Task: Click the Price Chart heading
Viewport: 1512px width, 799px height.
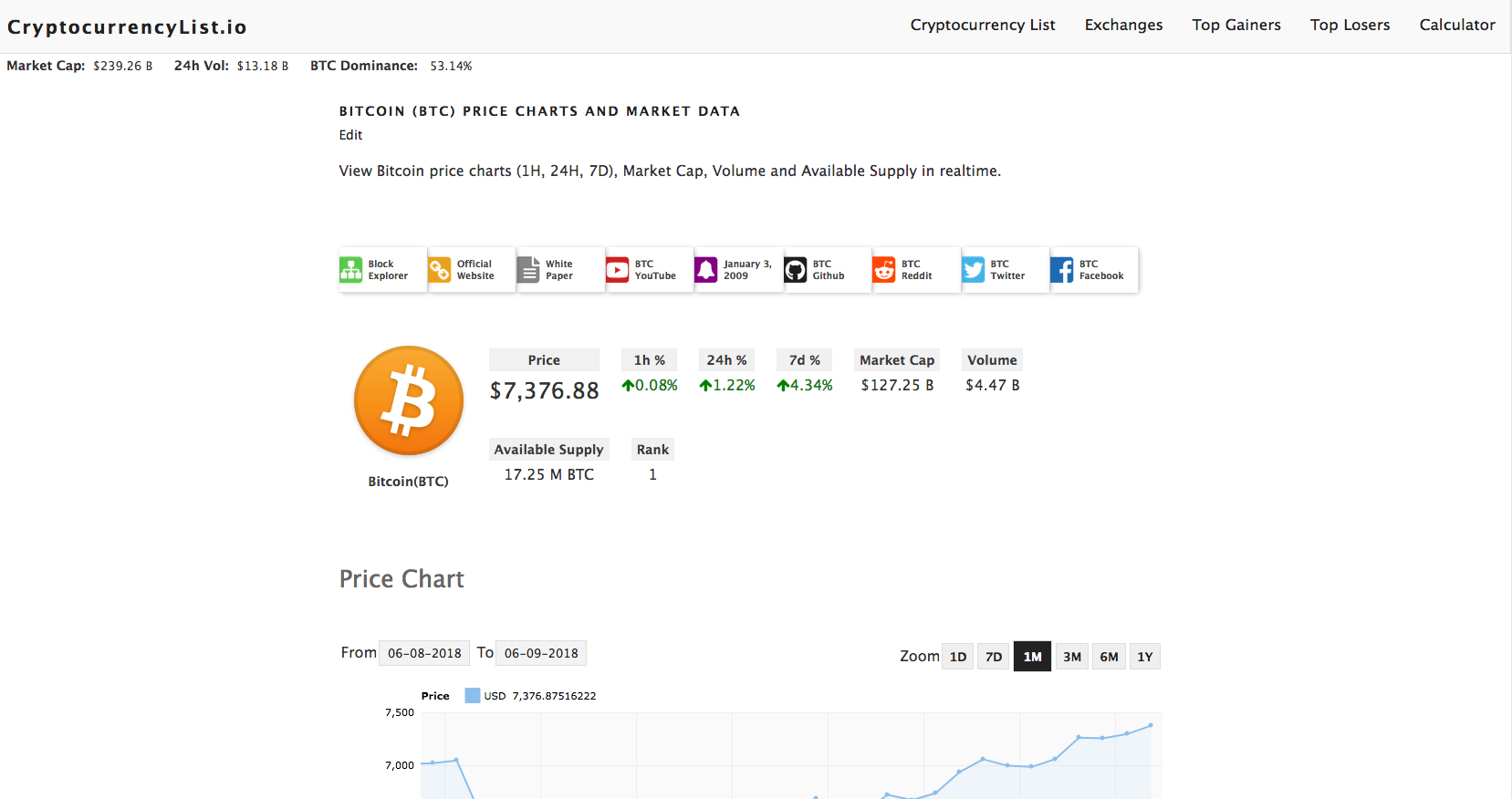Action: tap(401, 579)
